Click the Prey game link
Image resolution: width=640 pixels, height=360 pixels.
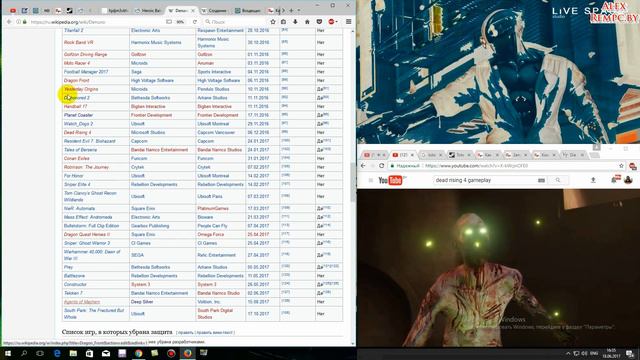coord(68,267)
